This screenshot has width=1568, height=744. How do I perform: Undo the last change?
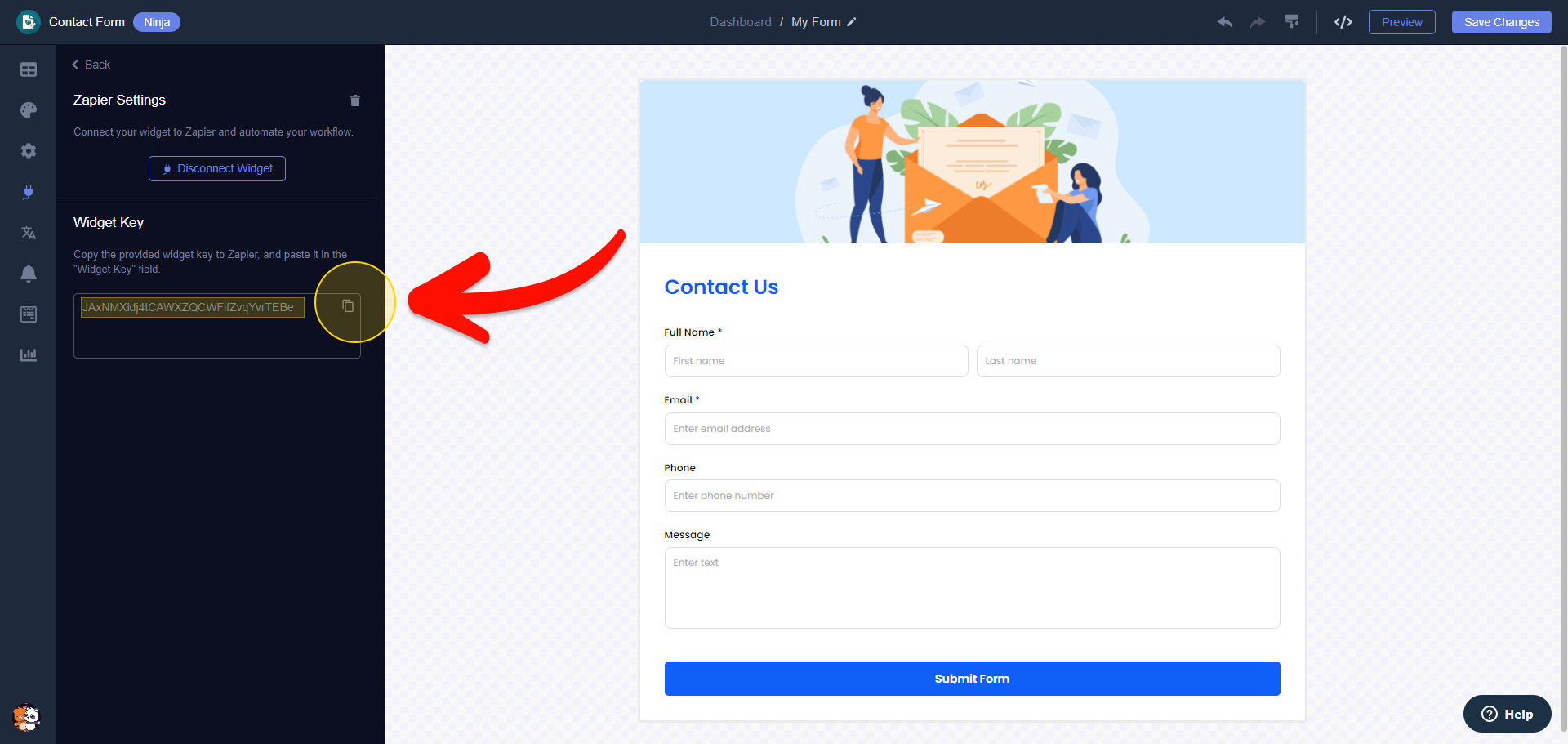tap(1225, 22)
